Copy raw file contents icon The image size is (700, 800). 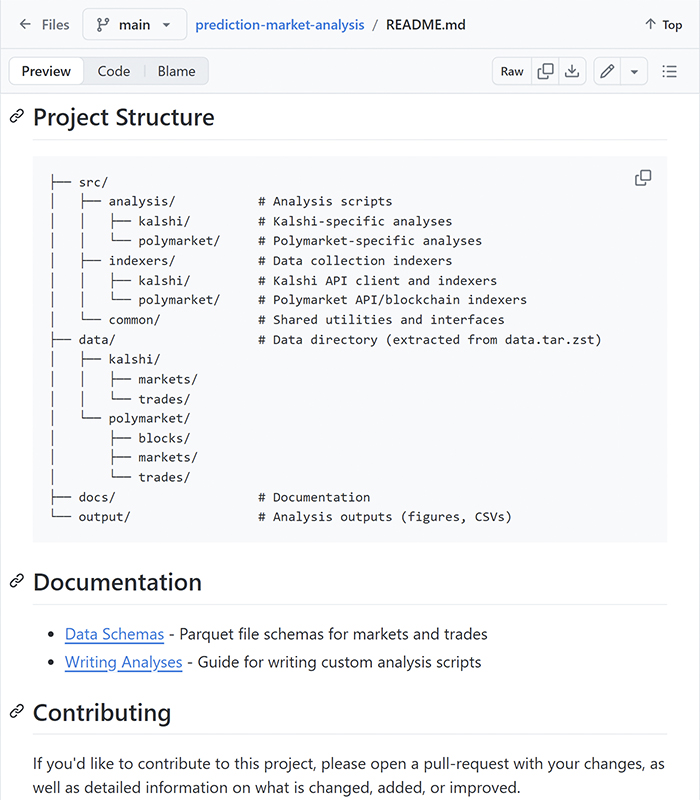pyautogui.click(x=545, y=71)
